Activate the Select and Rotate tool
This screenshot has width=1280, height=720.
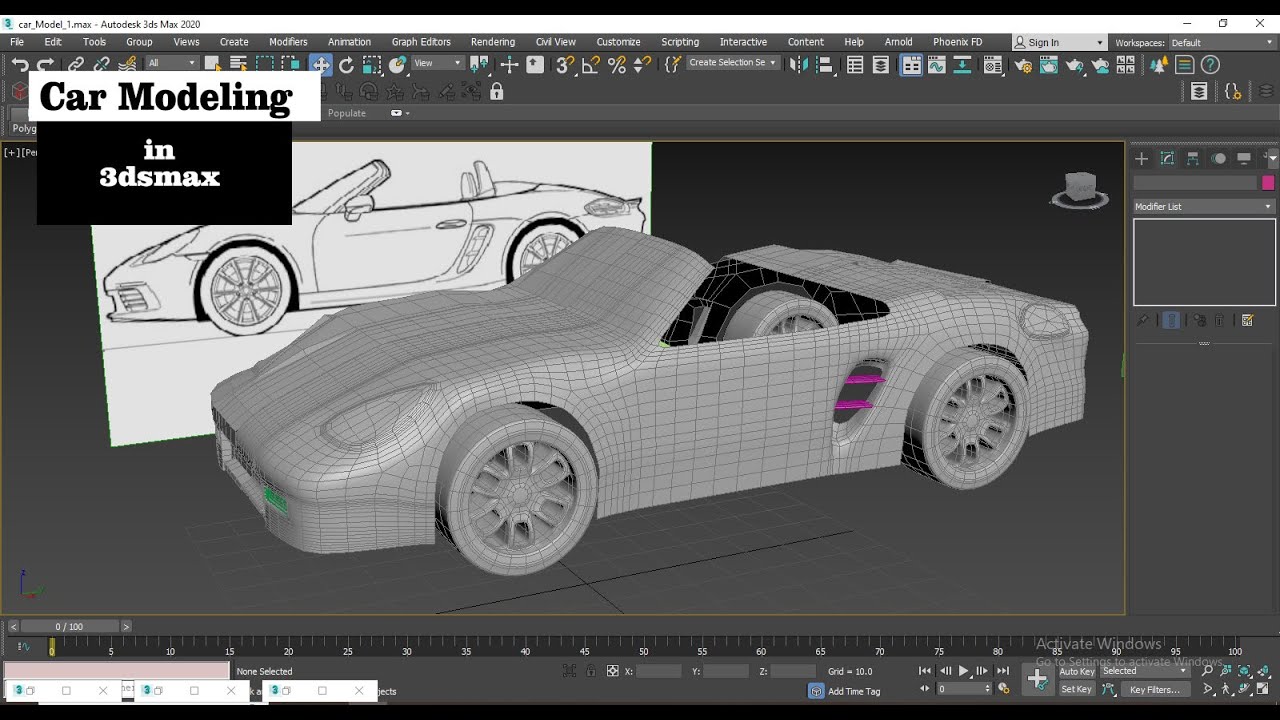[347, 65]
